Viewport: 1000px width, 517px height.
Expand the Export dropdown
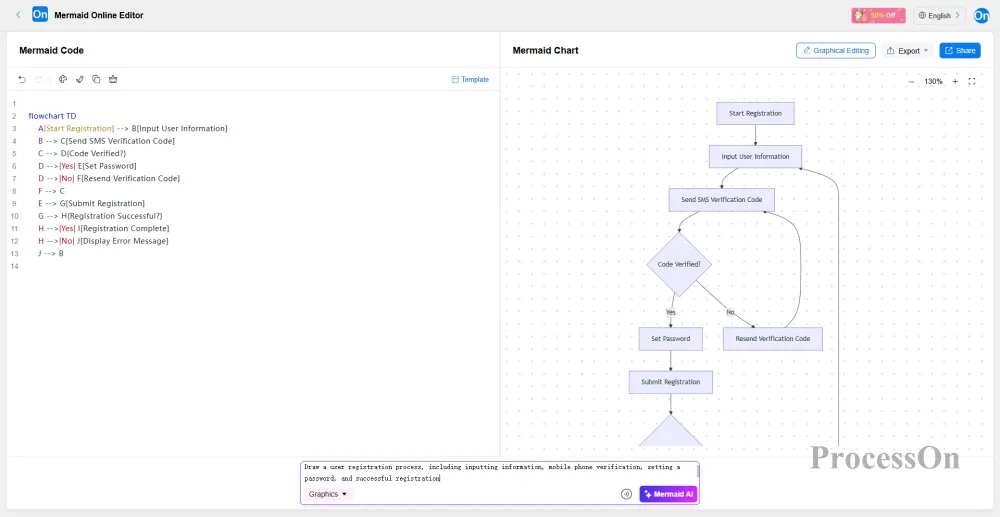pyautogui.click(x=908, y=50)
